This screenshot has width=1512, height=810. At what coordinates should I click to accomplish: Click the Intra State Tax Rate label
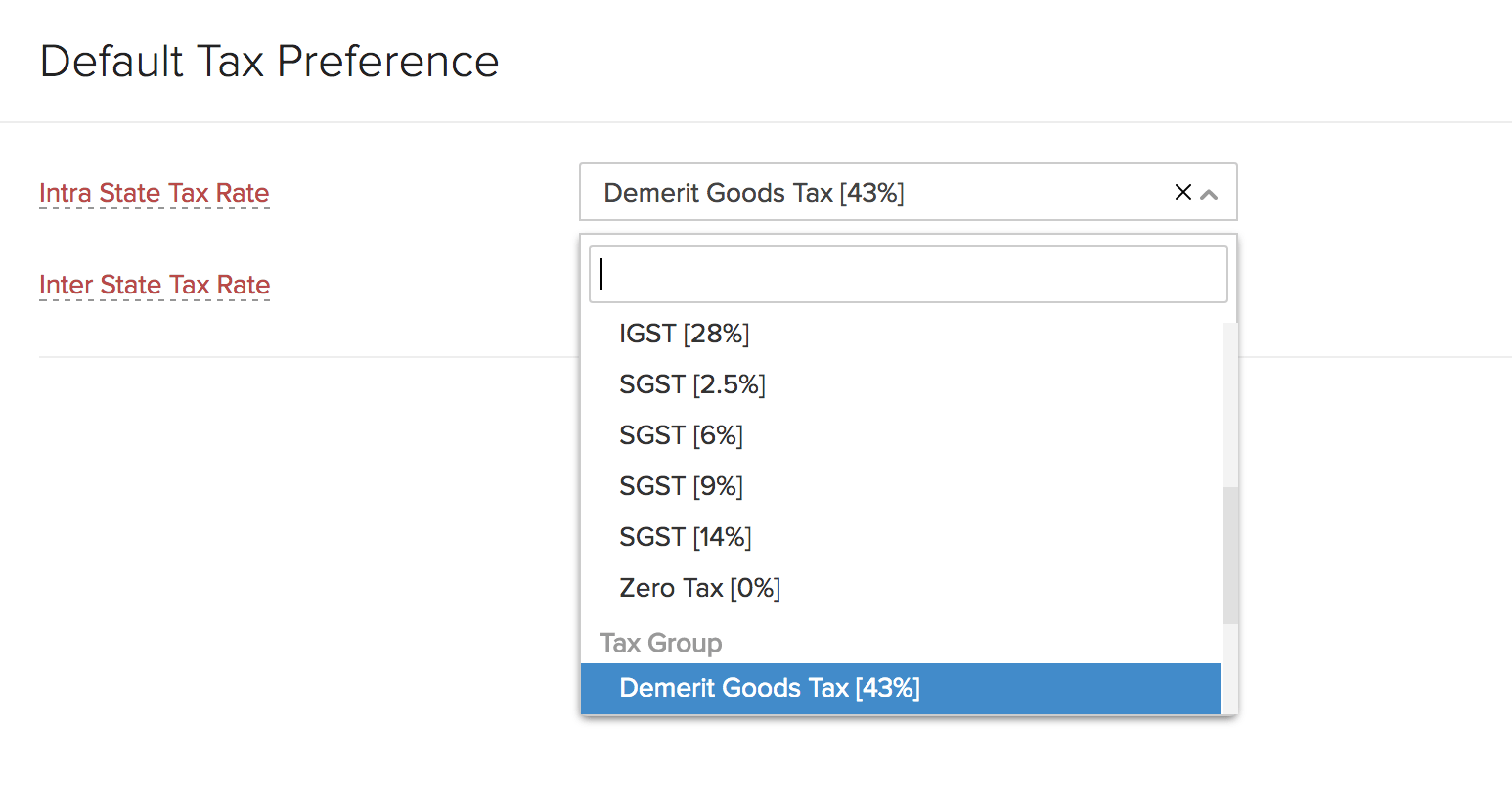point(154,193)
